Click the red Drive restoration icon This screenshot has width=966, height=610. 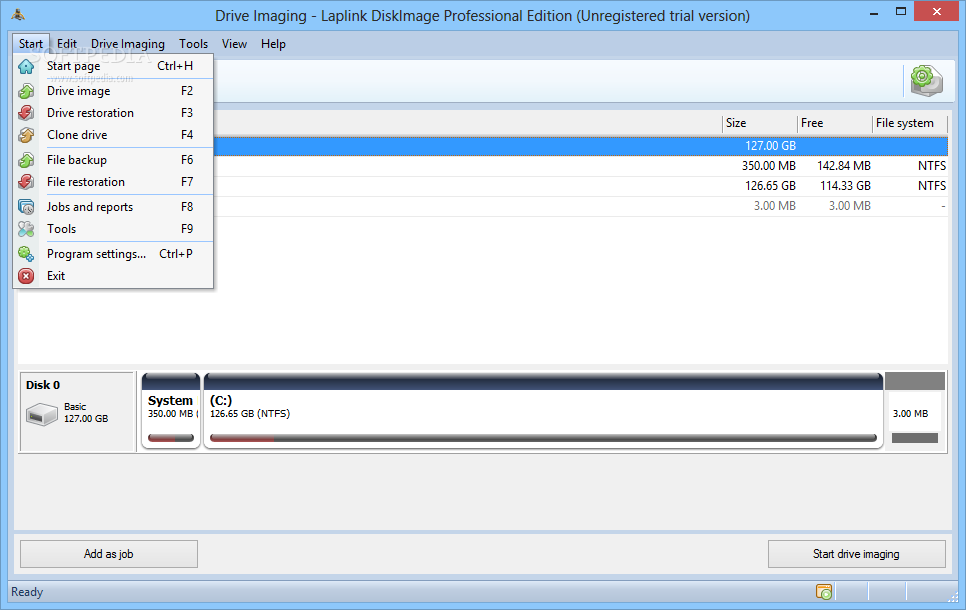[26, 113]
